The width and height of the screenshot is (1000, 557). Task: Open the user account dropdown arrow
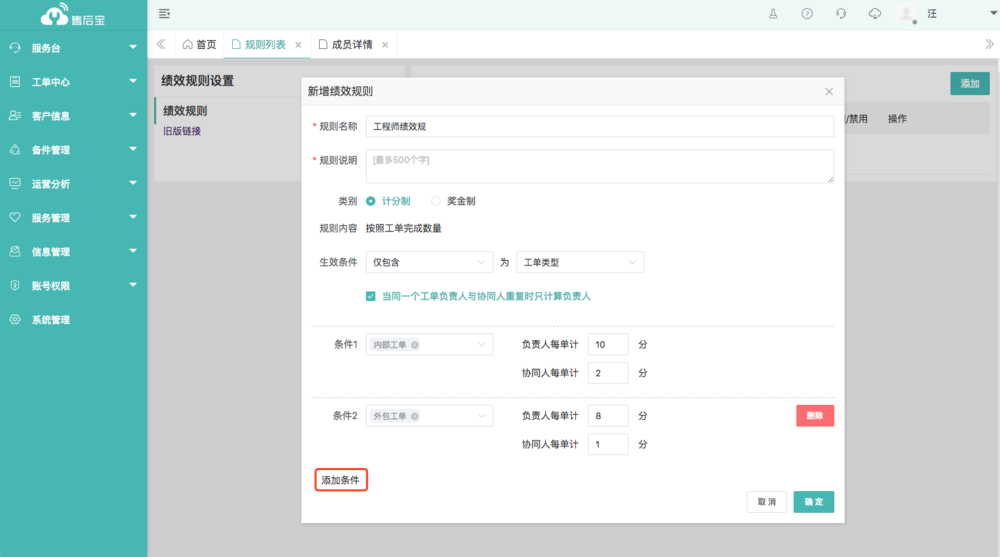pyautogui.click(x=993, y=13)
